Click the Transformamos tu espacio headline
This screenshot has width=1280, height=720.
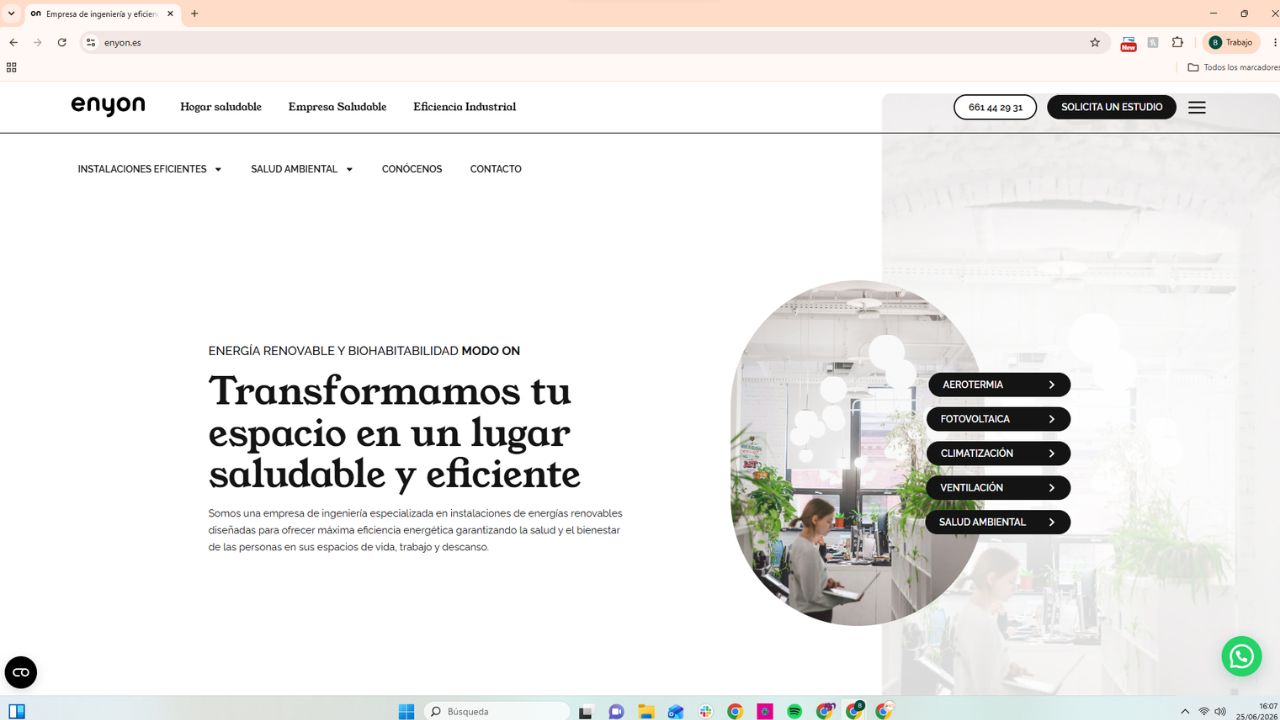click(x=394, y=431)
